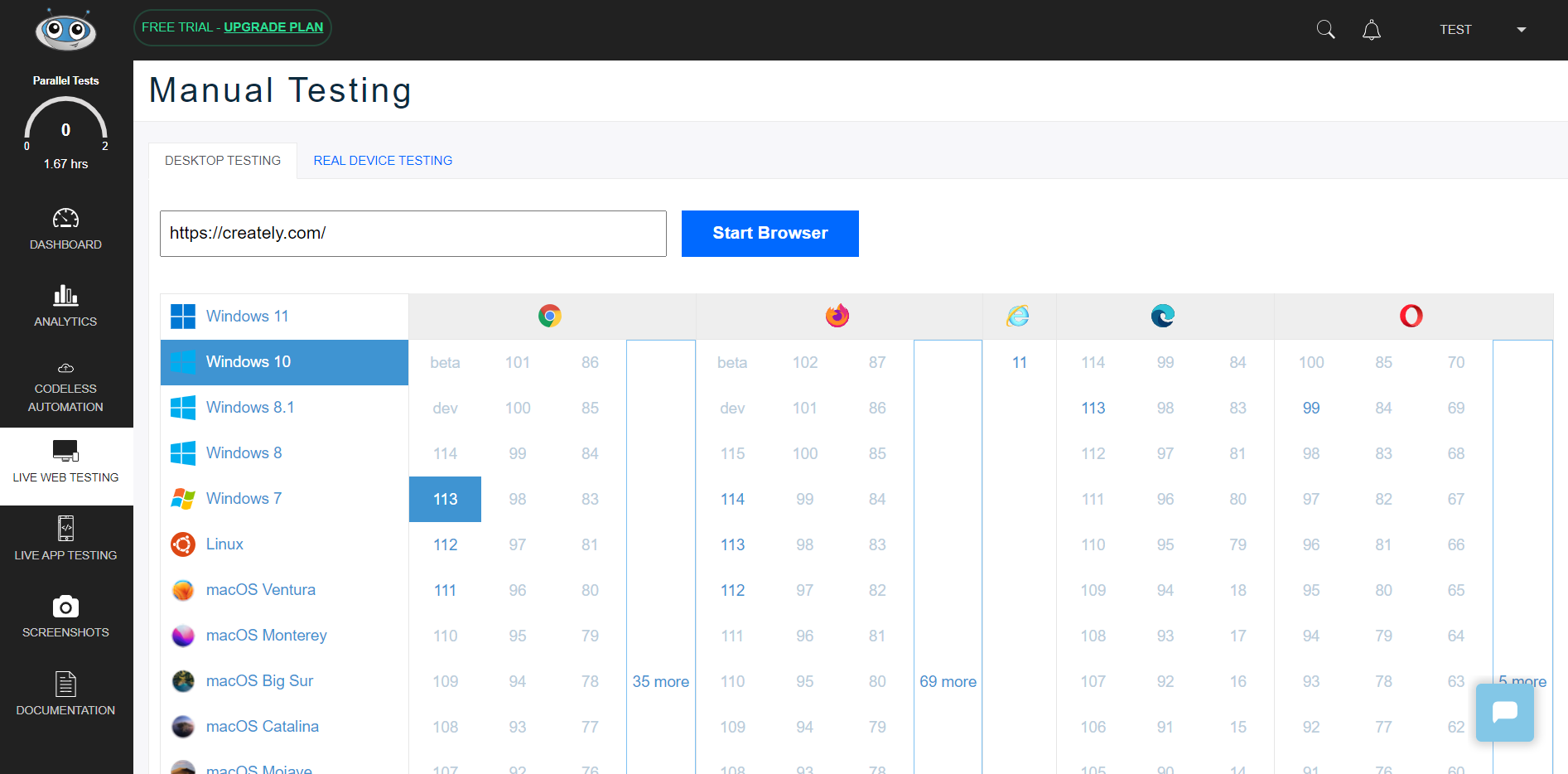This screenshot has height=774, width=1568.
Task: Click the URL input field
Action: (413, 234)
